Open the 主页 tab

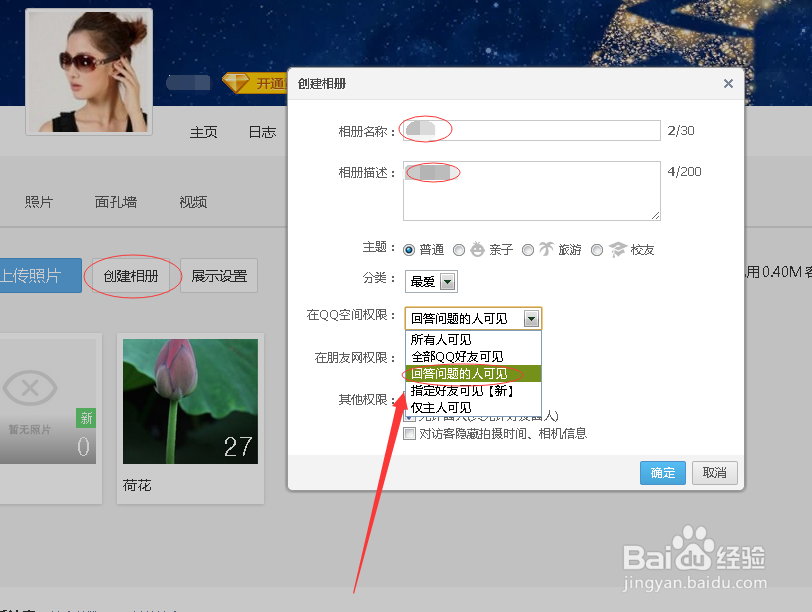tap(204, 133)
